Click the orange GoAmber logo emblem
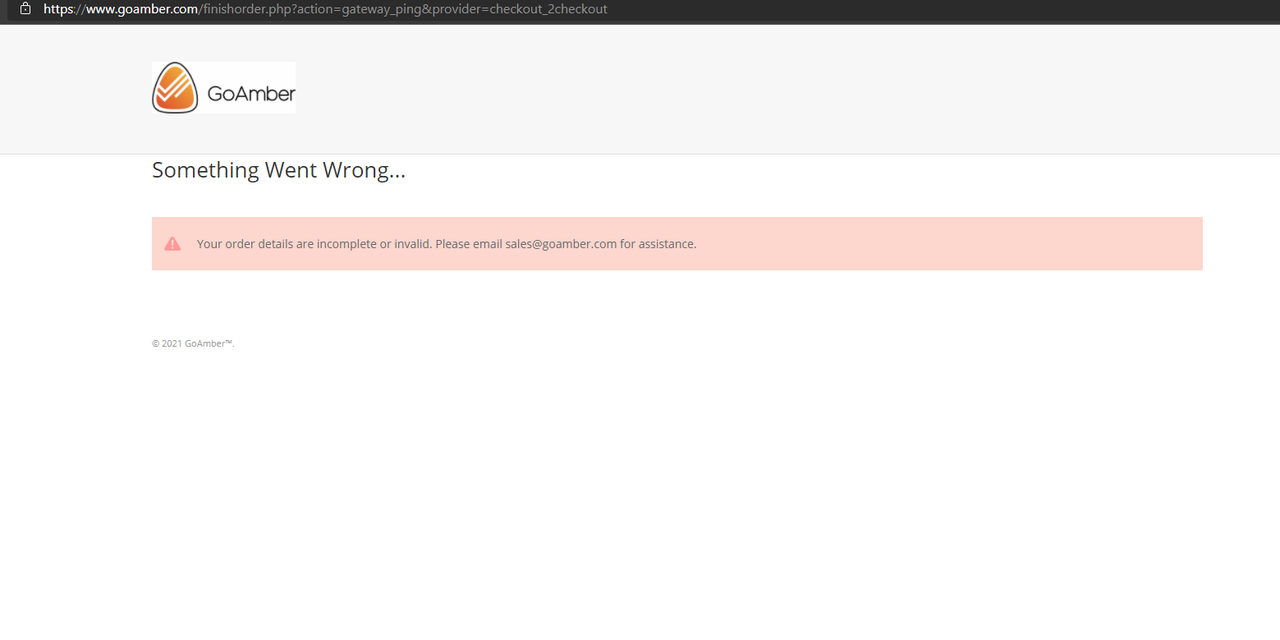Viewport: 1280px width, 640px height. point(175,88)
